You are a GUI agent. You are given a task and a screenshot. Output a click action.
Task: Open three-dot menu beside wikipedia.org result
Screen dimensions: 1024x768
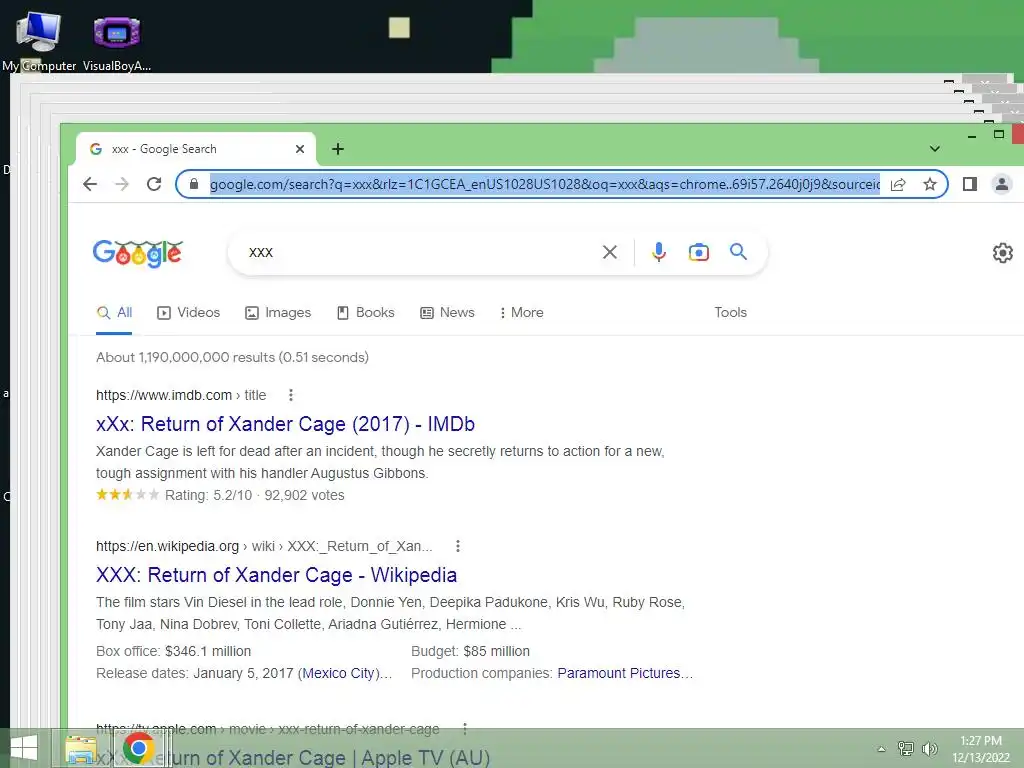(x=458, y=546)
